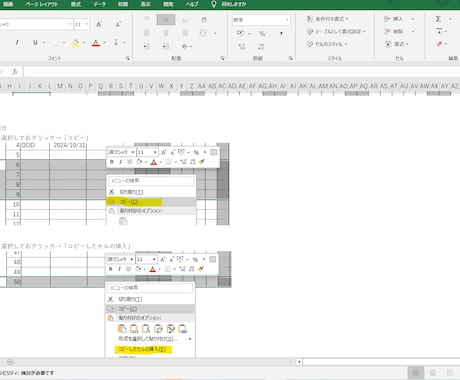This screenshot has width=460, height=380.
Task: Open the borders button in the Font group
Action: click(x=55, y=42)
